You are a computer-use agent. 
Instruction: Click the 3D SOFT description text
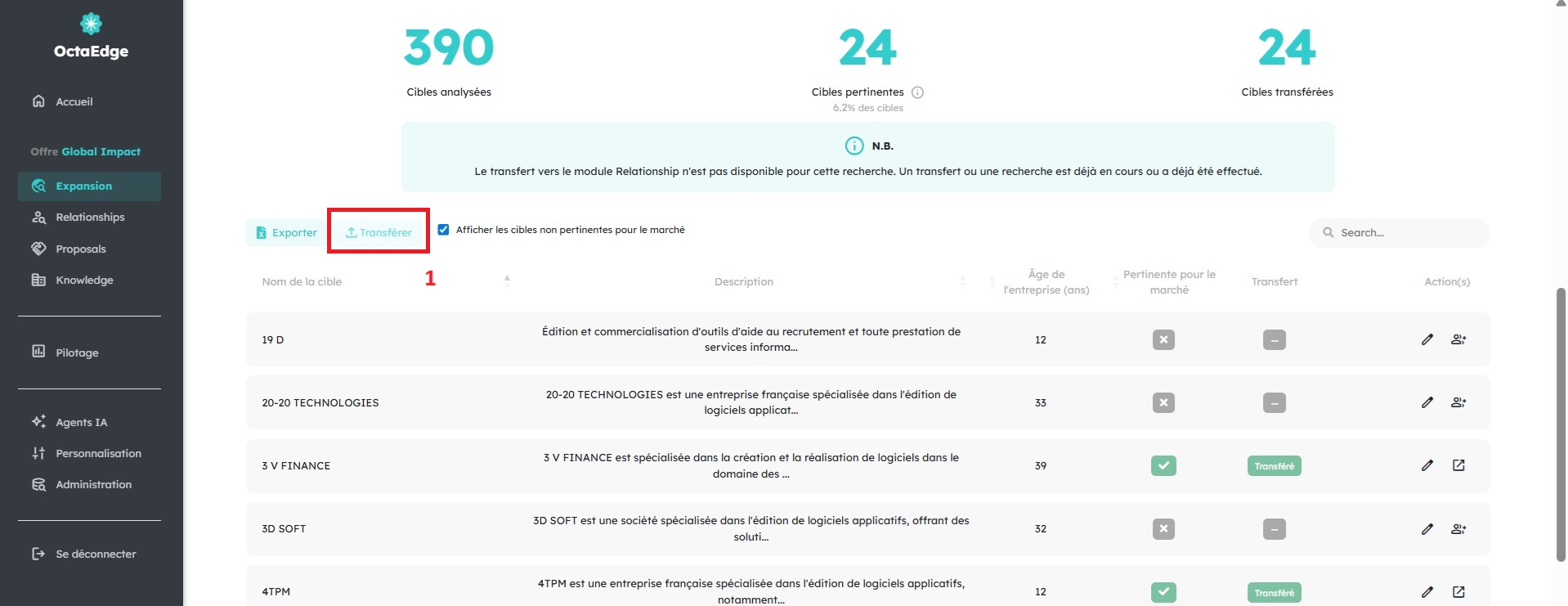tap(751, 528)
